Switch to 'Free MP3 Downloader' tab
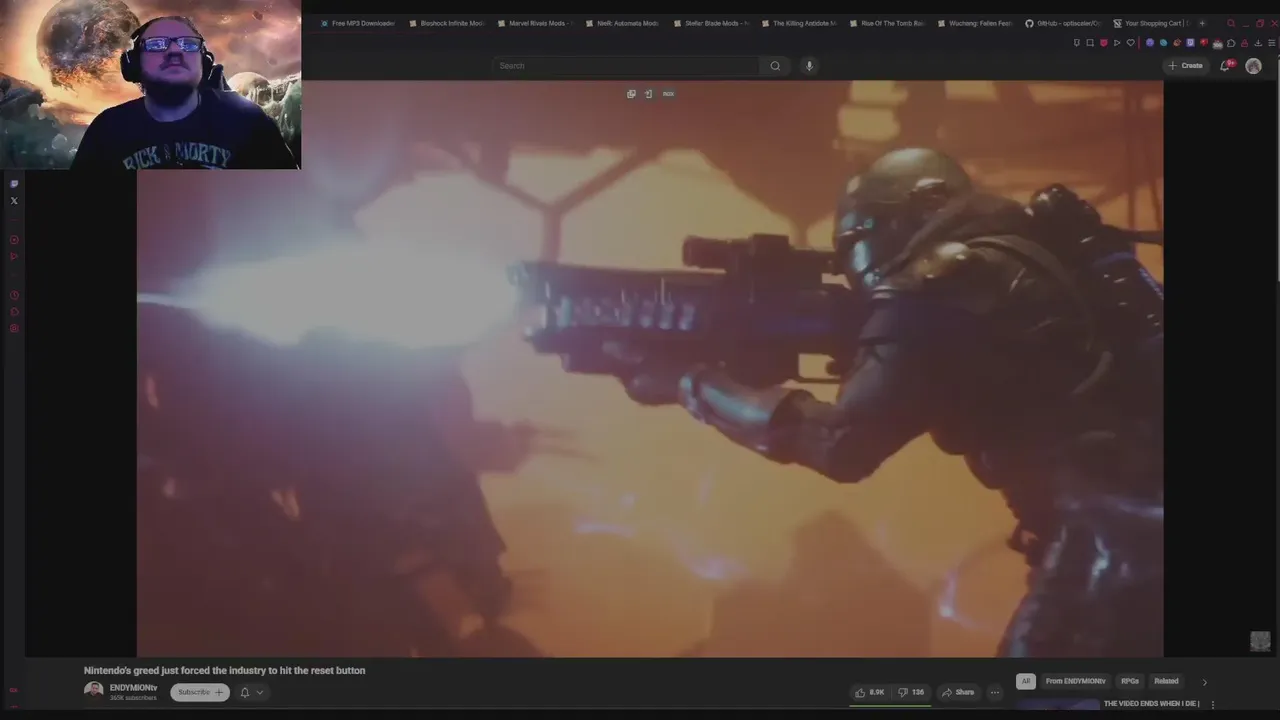This screenshot has width=1280, height=720. [358, 23]
